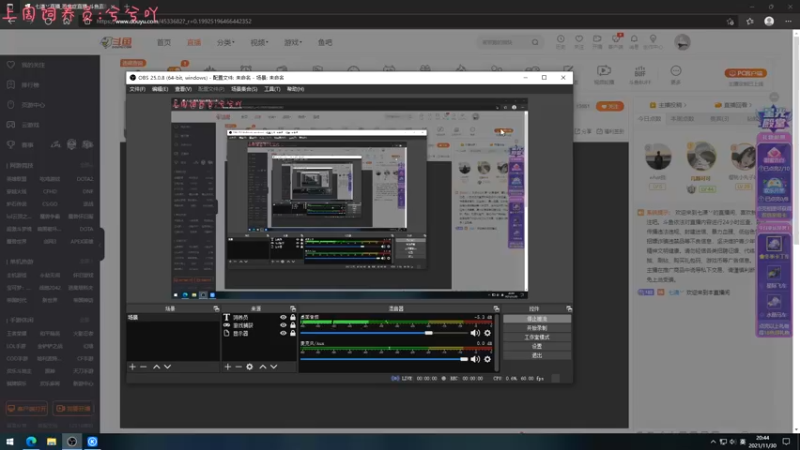Add a new source with Sources panel plus icon
The height and width of the screenshot is (450, 800).
228,367
